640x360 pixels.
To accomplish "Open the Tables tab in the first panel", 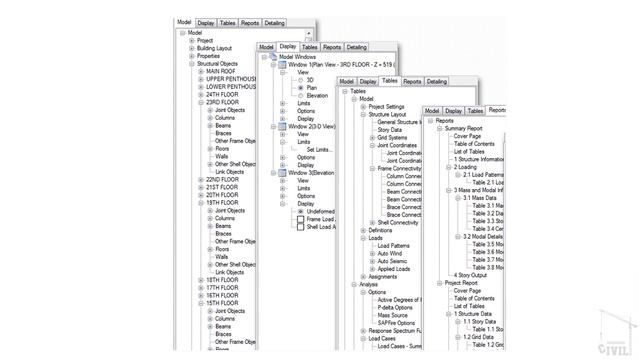I will click(x=228, y=23).
